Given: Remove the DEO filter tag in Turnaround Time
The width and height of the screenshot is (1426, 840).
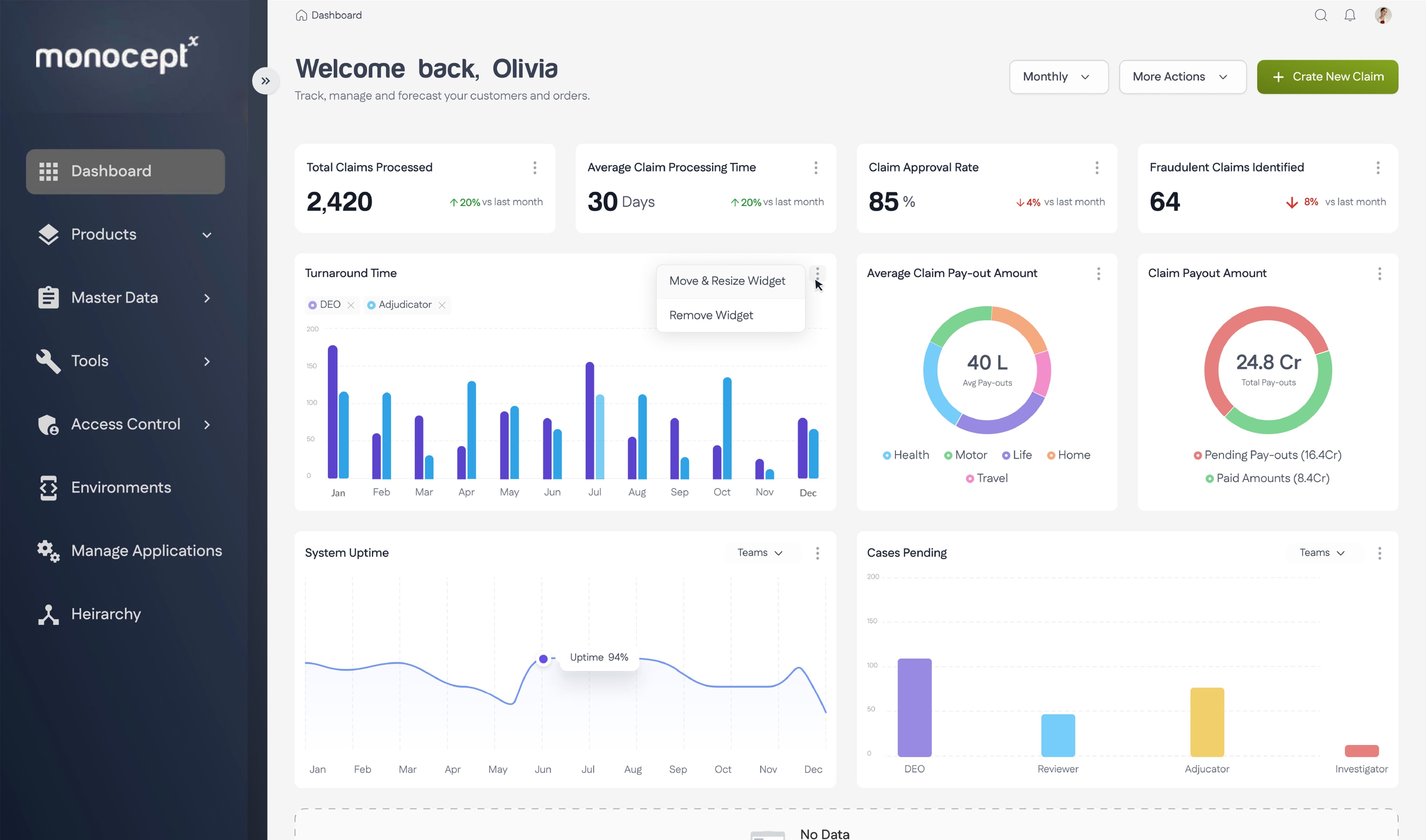Looking at the screenshot, I should tap(351, 304).
